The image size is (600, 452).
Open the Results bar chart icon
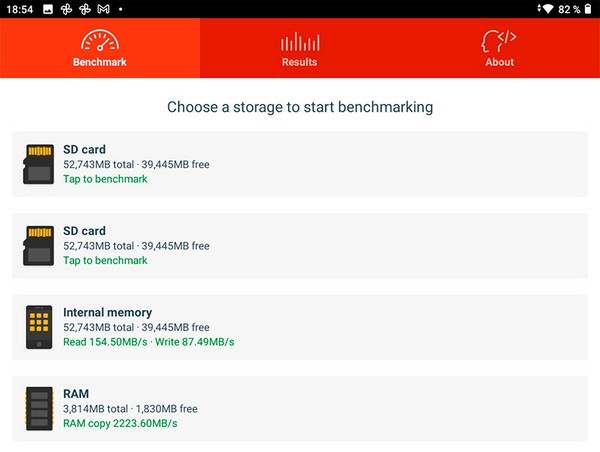[299, 41]
